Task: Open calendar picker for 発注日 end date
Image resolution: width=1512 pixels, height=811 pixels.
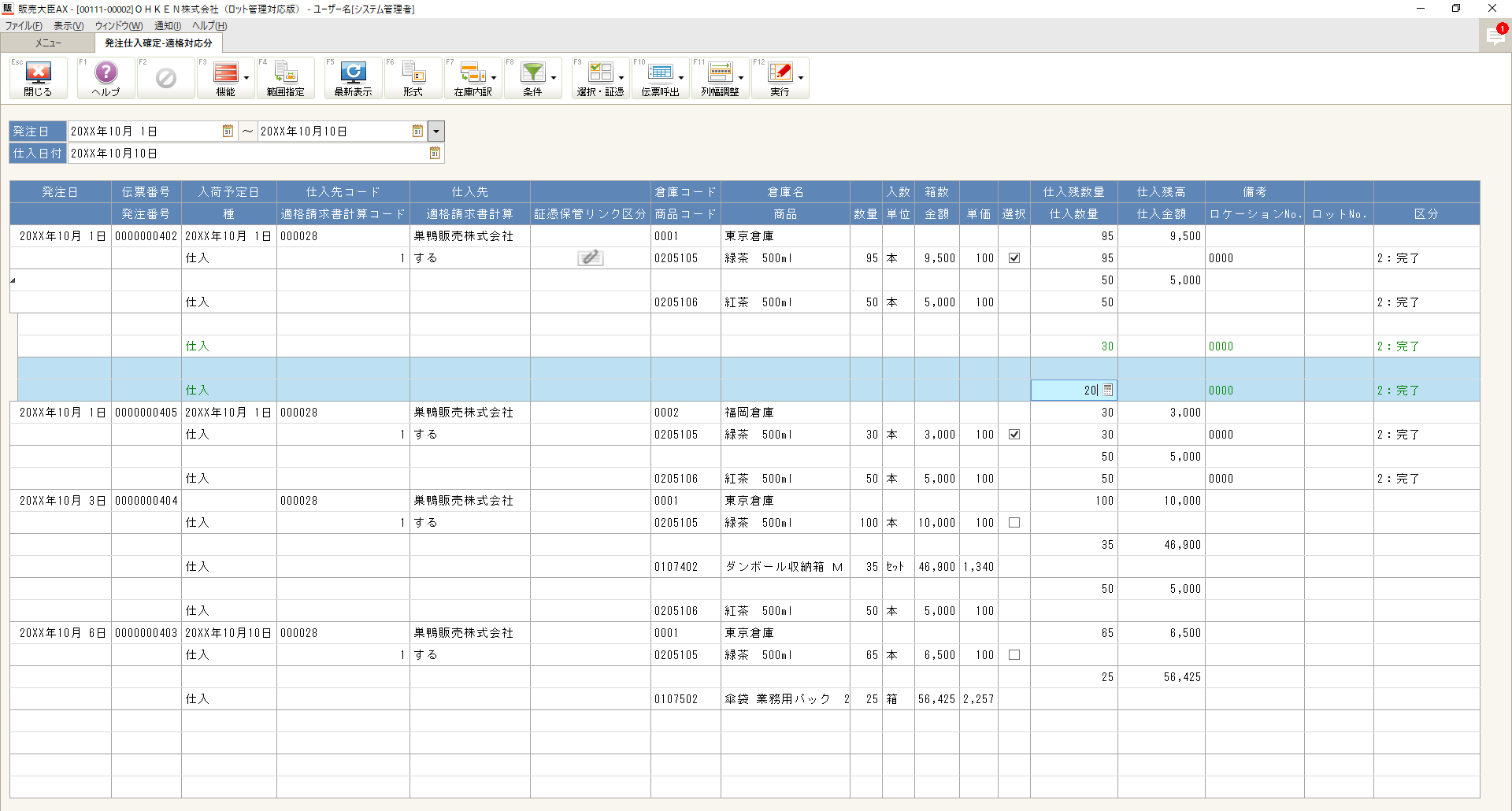Action: (417, 131)
